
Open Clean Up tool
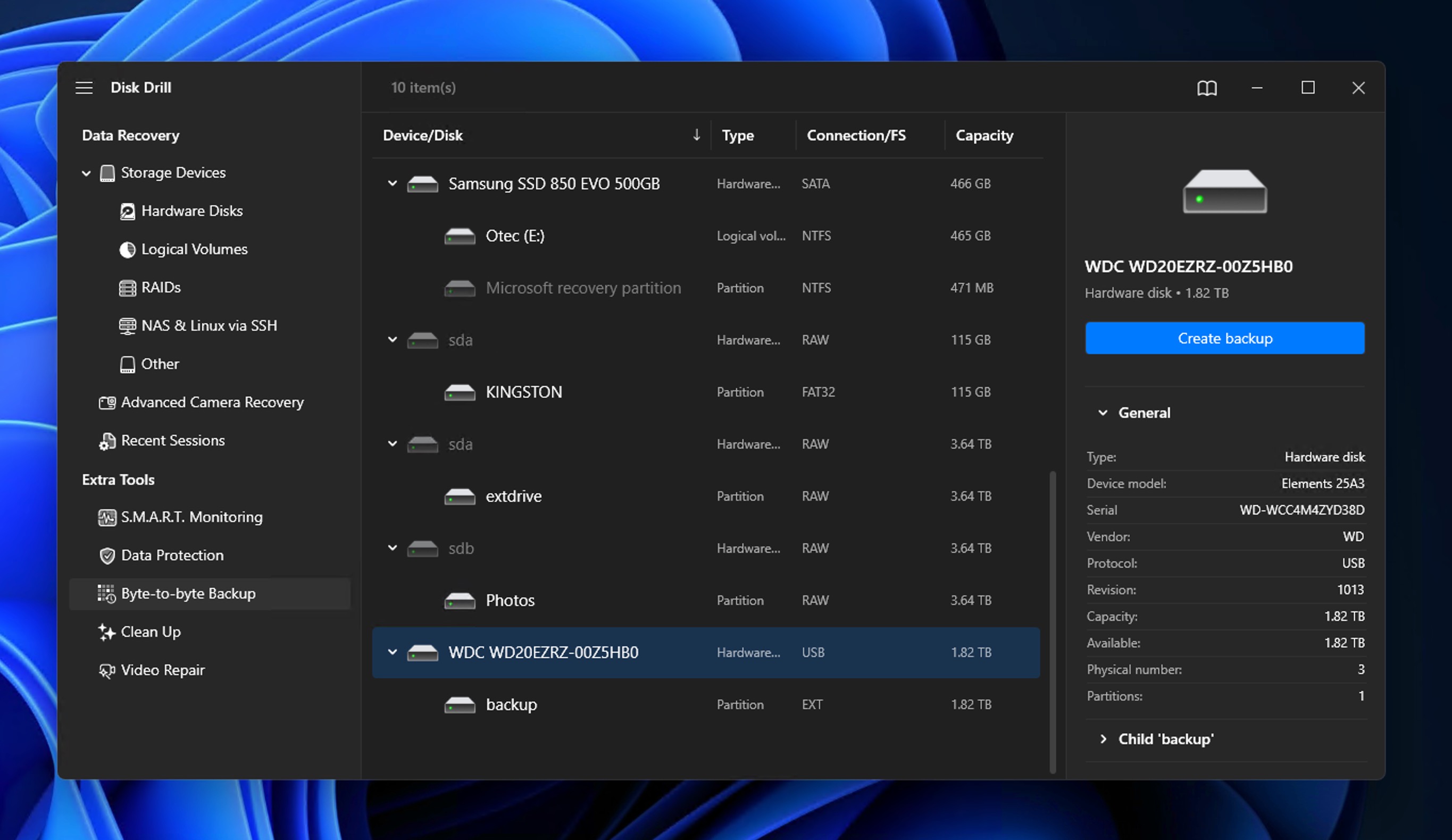pos(151,632)
